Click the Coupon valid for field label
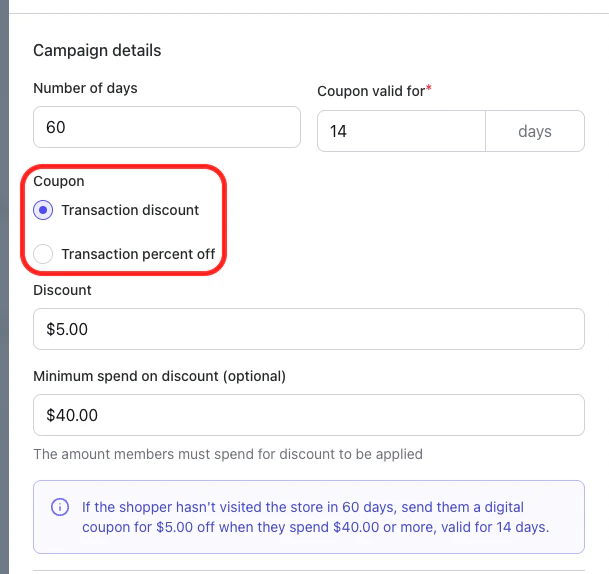The width and height of the screenshot is (609, 574). coord(370,91)
